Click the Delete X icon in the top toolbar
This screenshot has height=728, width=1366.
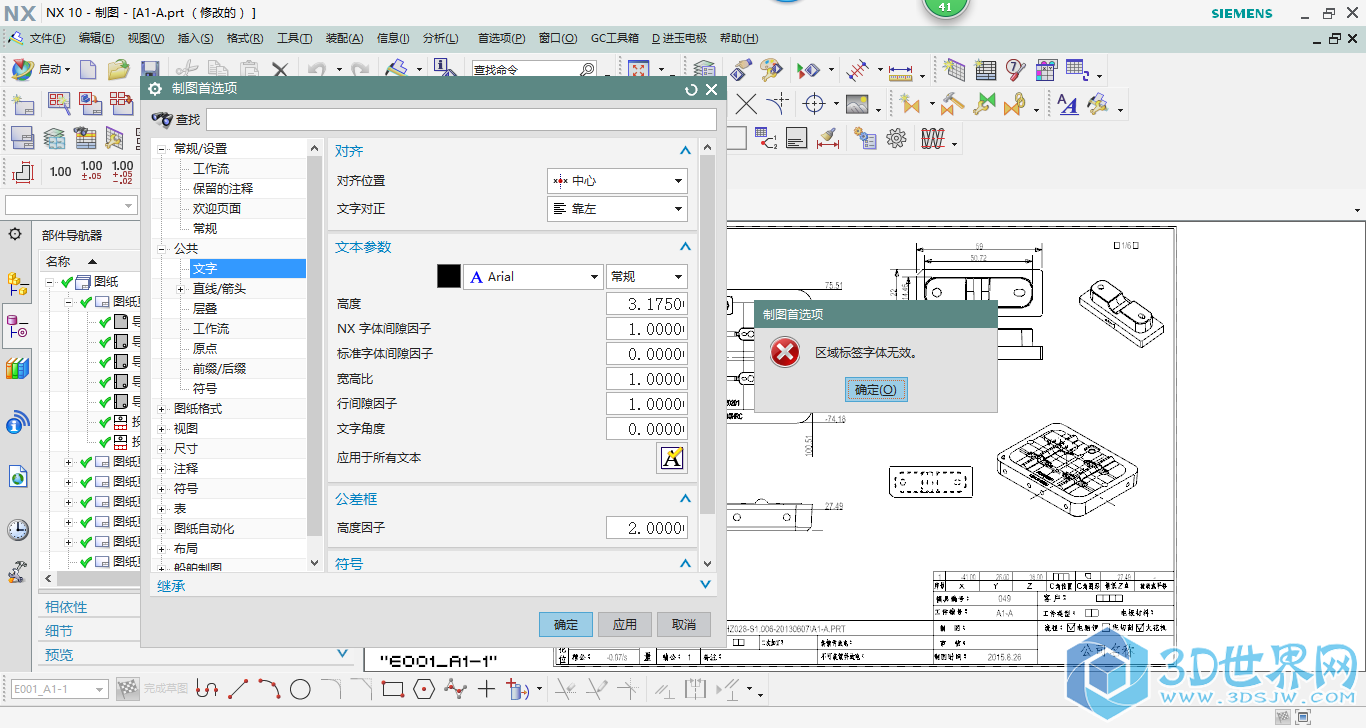(280, 70)
